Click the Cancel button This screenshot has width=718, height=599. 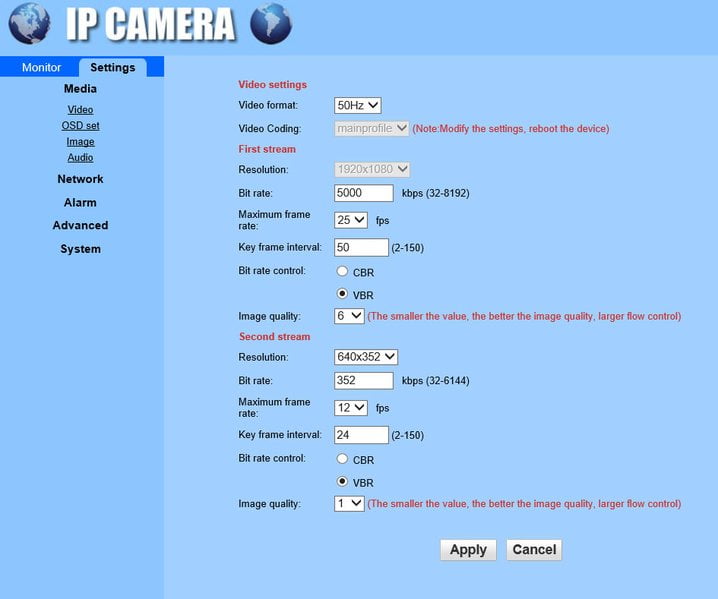534,550
